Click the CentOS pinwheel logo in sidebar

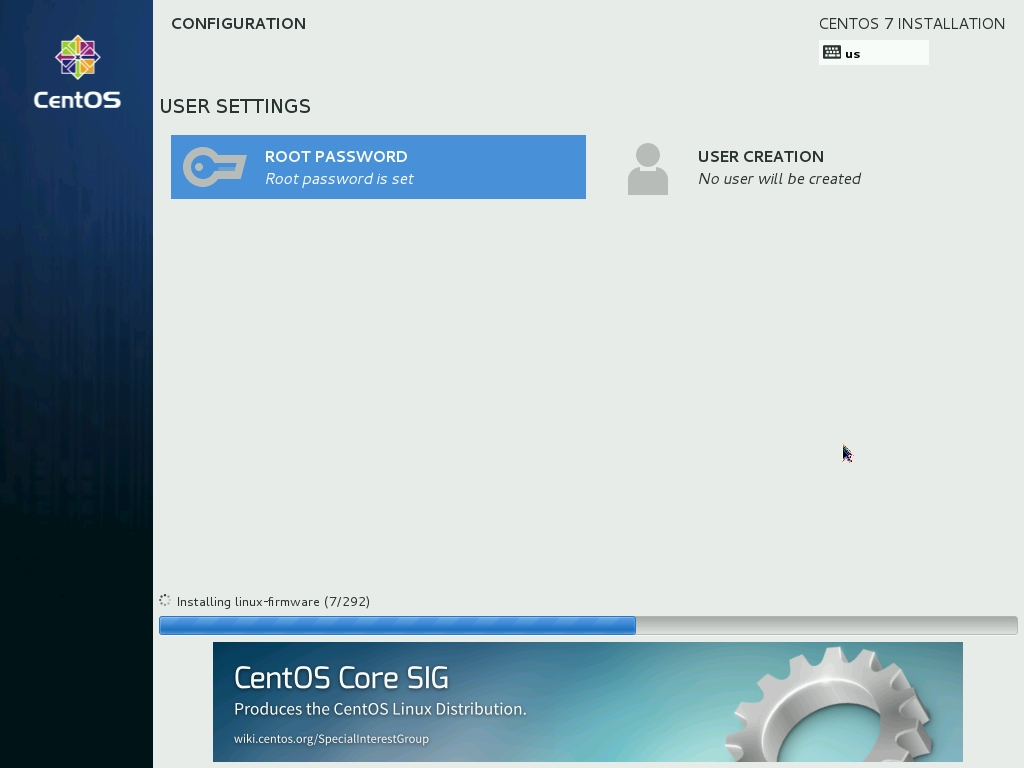[x=77, y=58]
